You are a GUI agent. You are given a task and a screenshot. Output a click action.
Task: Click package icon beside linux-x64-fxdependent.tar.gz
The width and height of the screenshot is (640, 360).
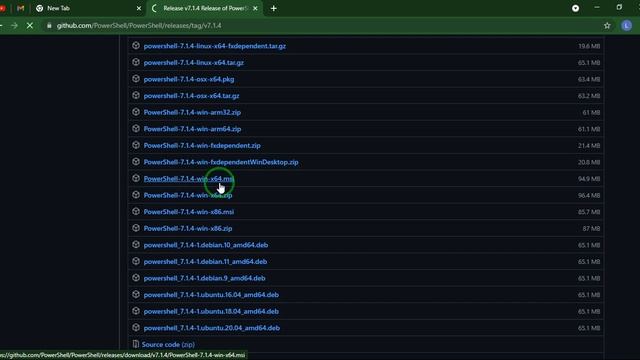136,46
